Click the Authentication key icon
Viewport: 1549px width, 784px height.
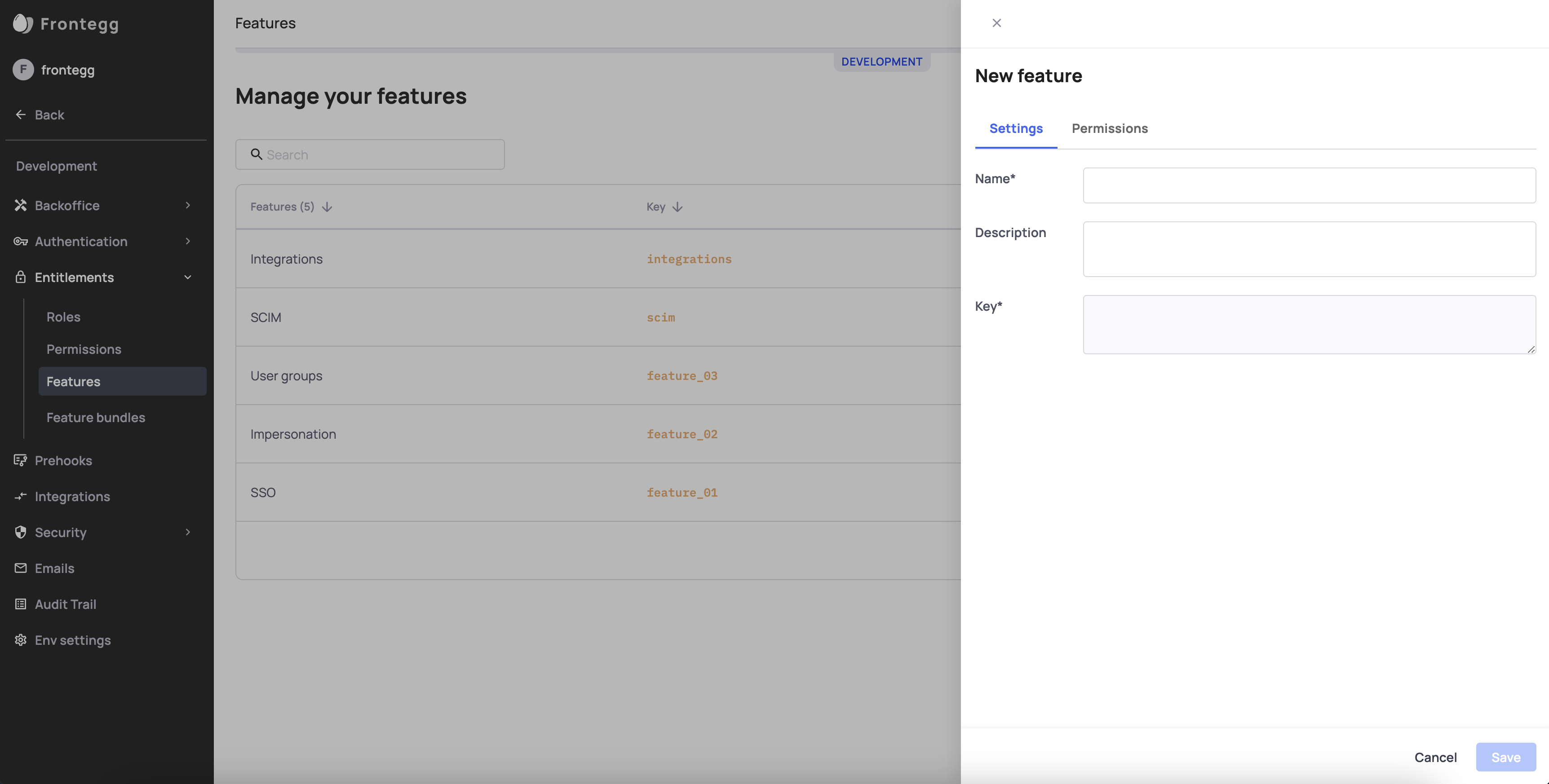(x=21, y=242)
